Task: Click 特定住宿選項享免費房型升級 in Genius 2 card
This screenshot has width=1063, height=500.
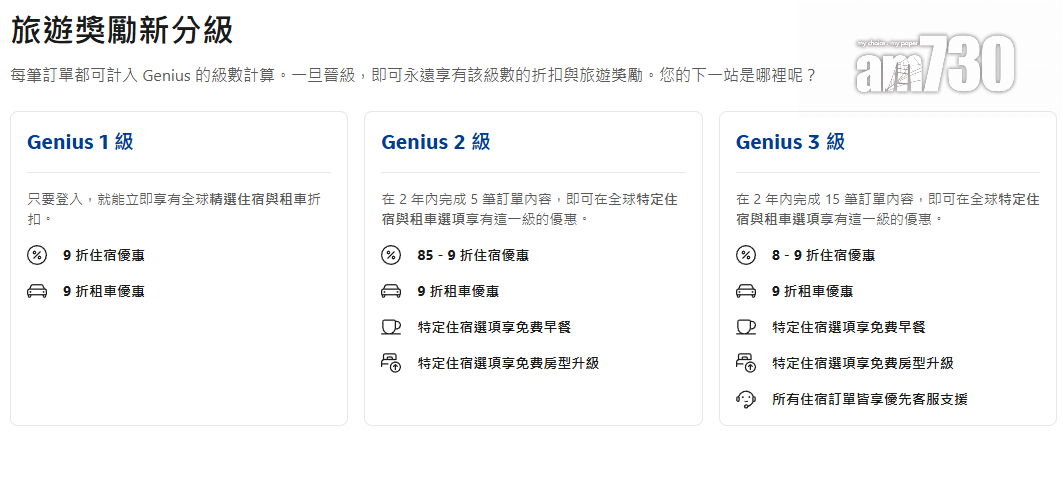Action: click(x=508, y=363)
